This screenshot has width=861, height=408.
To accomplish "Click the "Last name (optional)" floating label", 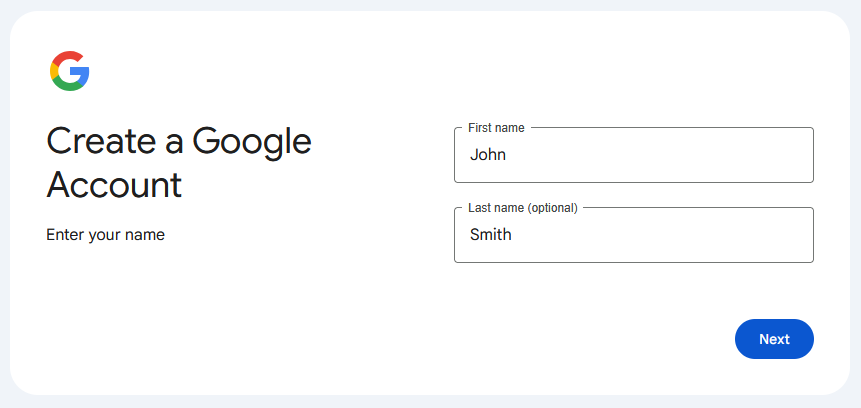I will pos(522,208).
